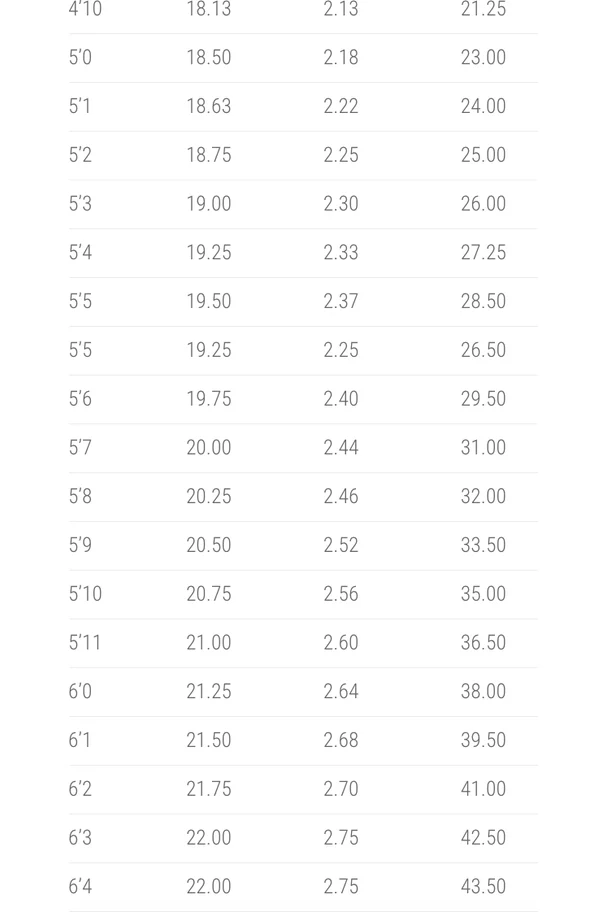Click the 25.00 value
The width and height of the screenshot is (608, 912).
coord(483,155)
